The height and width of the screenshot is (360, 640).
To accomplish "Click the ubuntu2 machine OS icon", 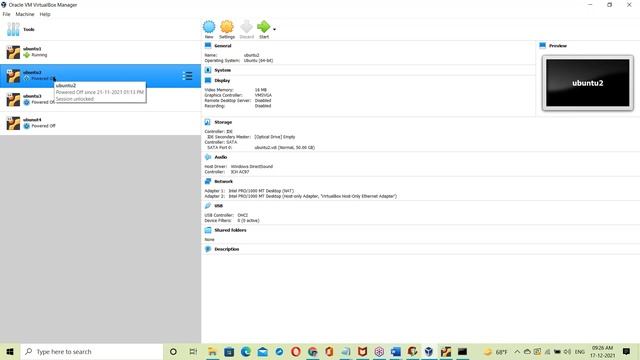I will [13, 76].
